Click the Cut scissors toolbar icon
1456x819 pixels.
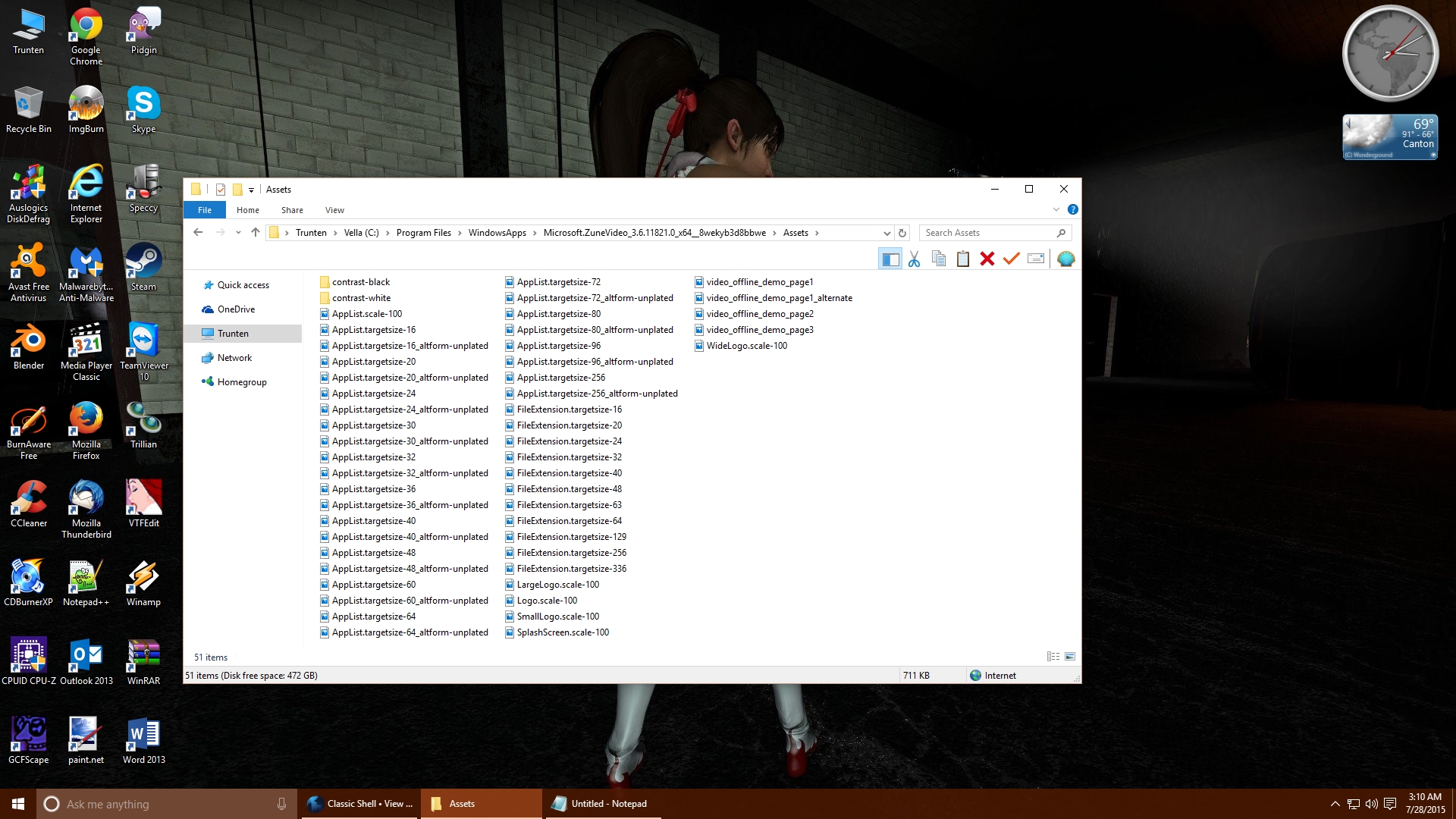click(x=914, y=259)
